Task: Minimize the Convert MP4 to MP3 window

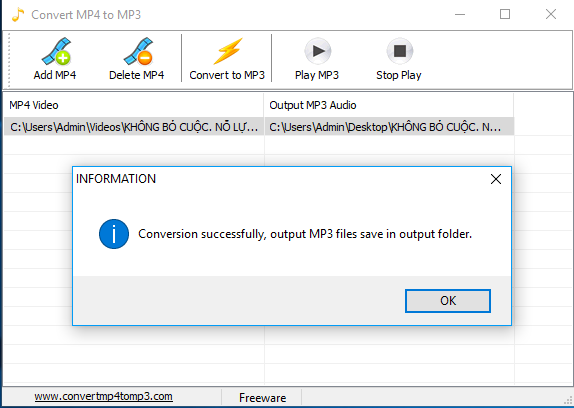Action: tap(460, 15)
